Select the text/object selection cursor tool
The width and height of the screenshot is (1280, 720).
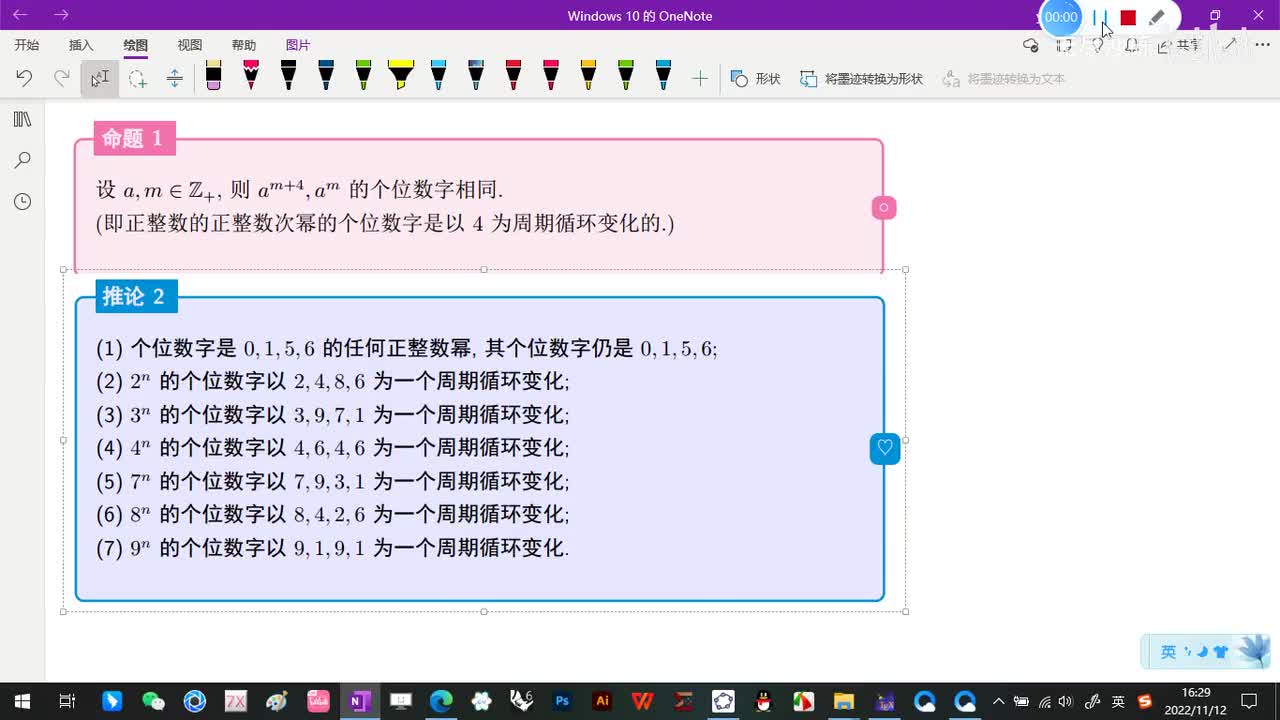click(99, 78)
